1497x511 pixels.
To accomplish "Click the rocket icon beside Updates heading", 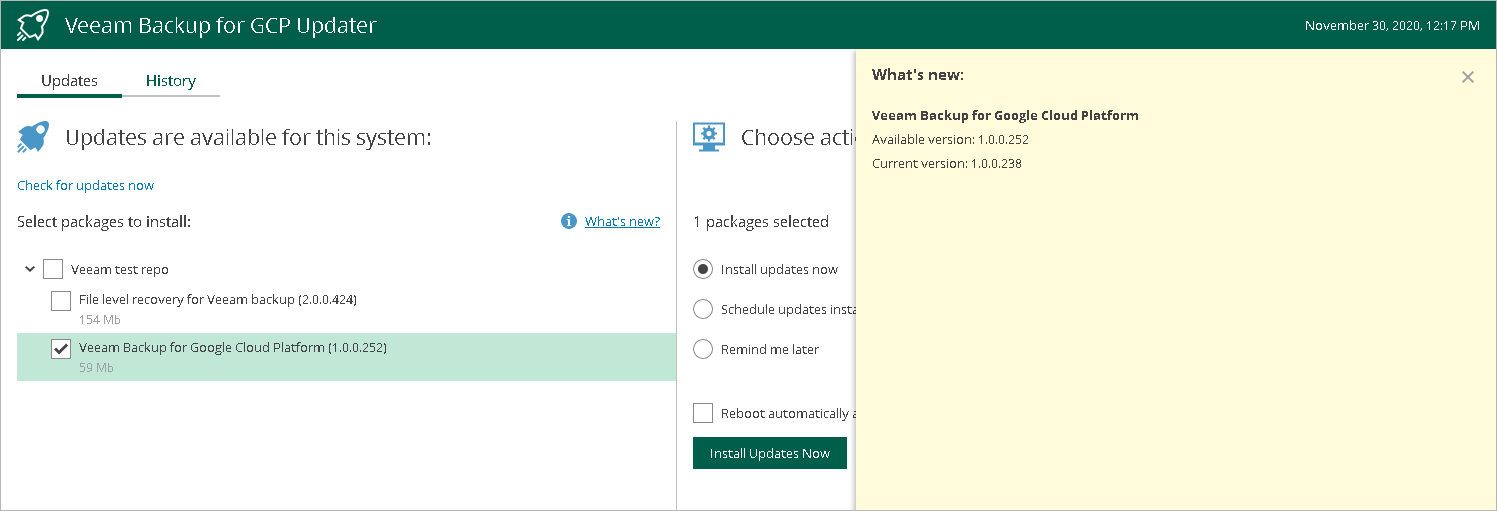I will (33, 137).
